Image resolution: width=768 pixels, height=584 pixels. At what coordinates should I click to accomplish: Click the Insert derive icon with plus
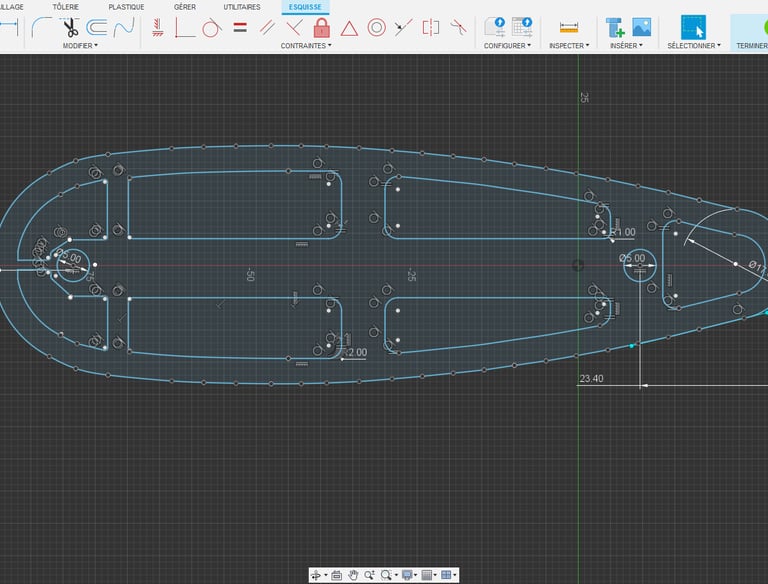pos(614,27)
